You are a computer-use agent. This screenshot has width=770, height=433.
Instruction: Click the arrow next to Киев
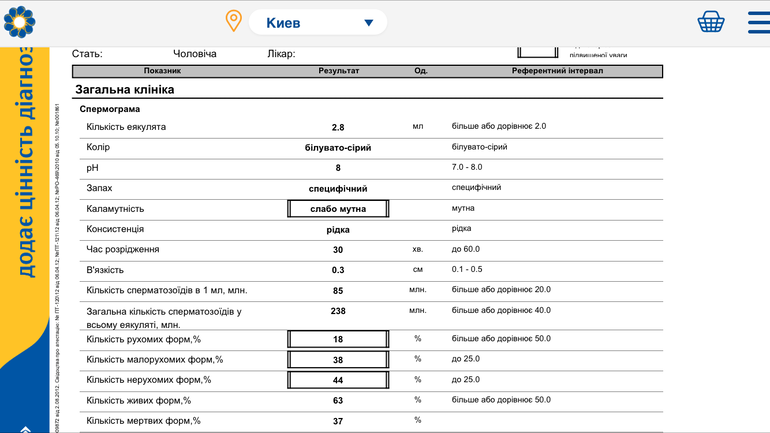[368, 23]
